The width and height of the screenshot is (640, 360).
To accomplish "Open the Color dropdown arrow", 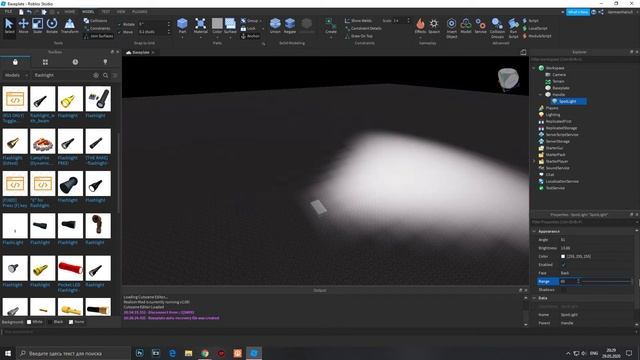I will click(x=217, y=37).
